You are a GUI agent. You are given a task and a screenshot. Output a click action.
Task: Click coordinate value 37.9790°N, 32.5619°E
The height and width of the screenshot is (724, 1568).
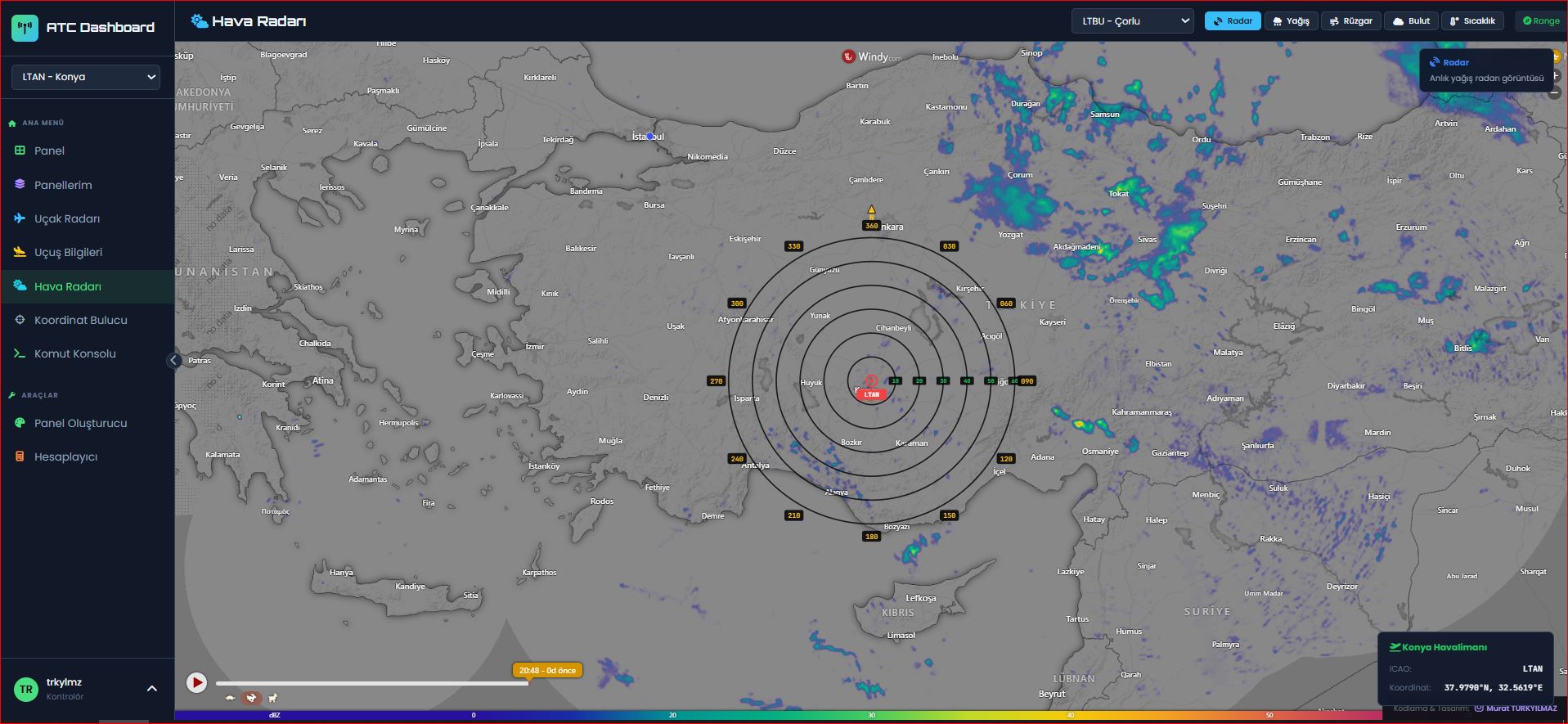(x=1493, y=687)
